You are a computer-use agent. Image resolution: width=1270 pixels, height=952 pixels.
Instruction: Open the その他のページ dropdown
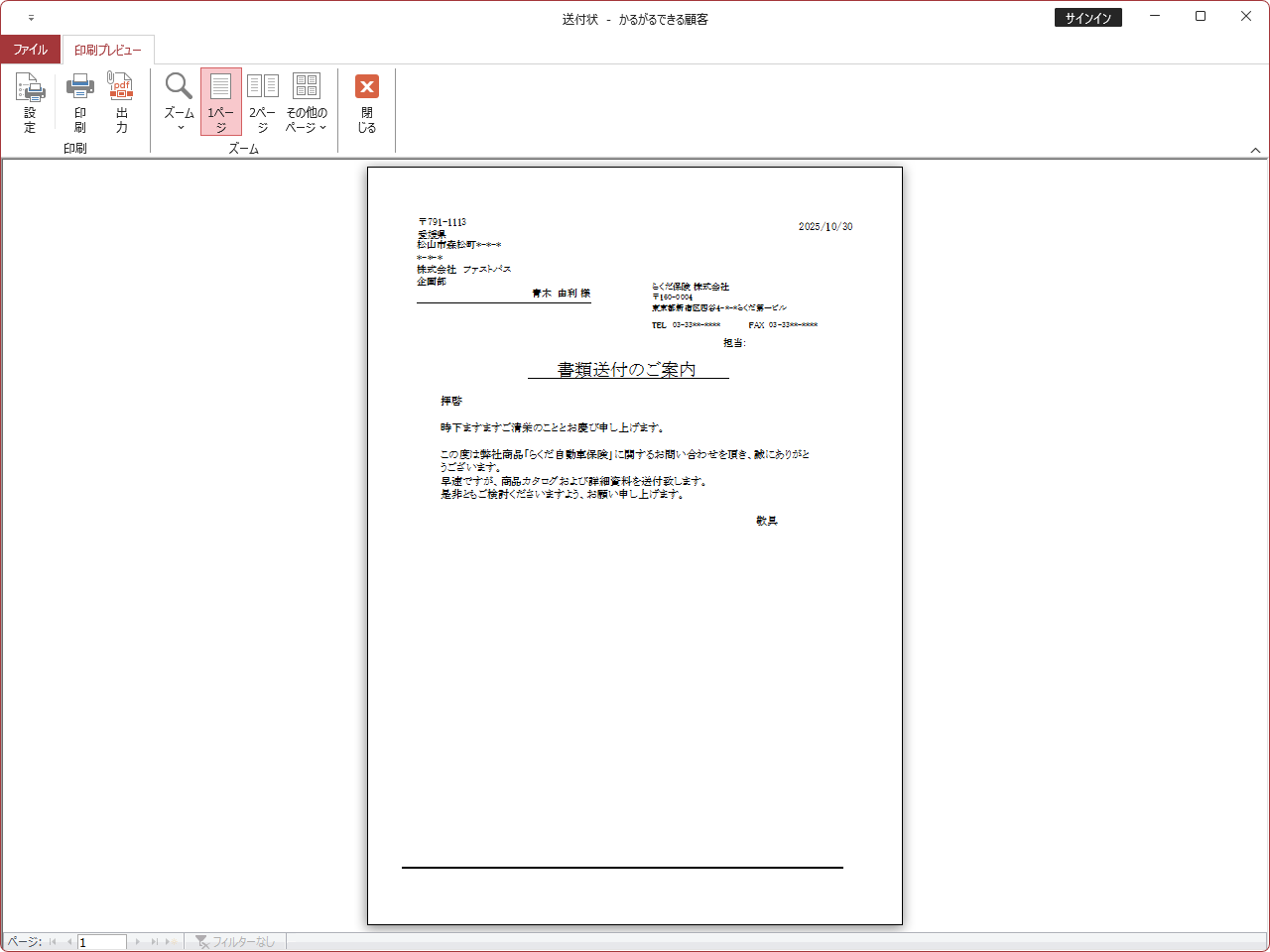click(307, 102)
